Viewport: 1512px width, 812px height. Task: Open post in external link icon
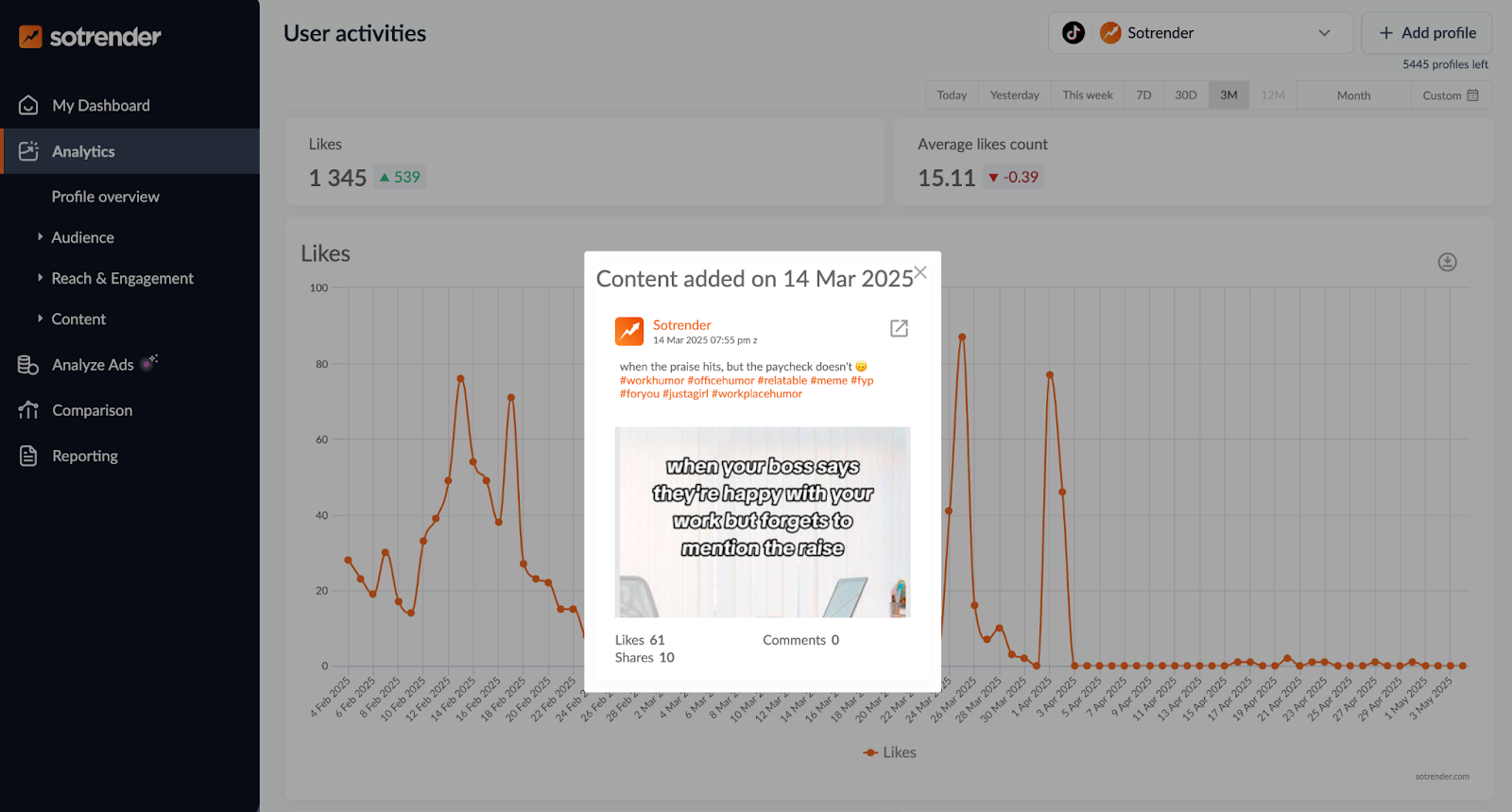coord(899,328)
